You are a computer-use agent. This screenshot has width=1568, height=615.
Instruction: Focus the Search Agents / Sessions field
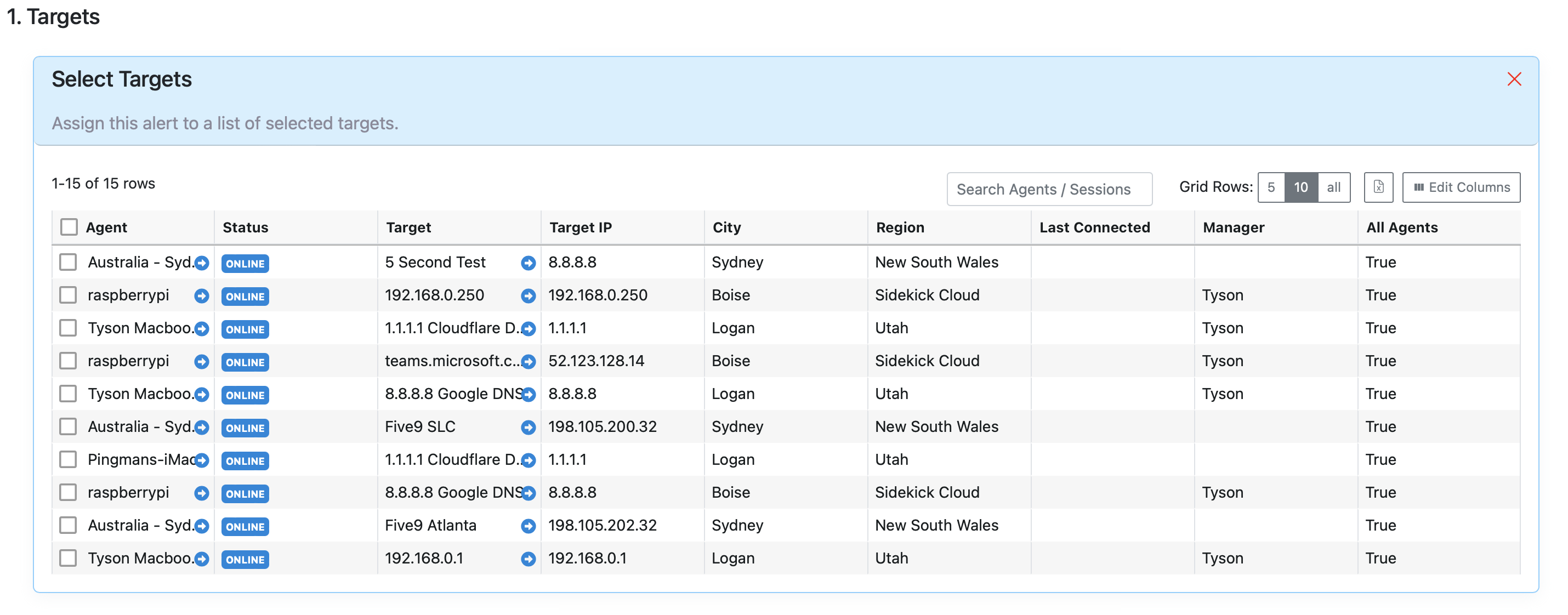[1048, 189]
